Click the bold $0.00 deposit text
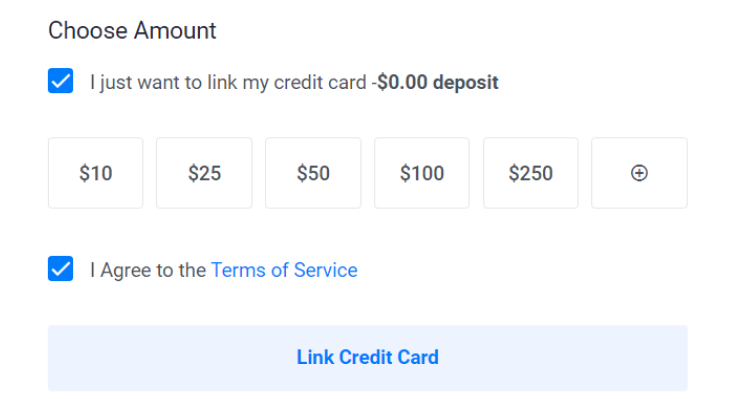The image size is (753, 399). tap(437, 82)
